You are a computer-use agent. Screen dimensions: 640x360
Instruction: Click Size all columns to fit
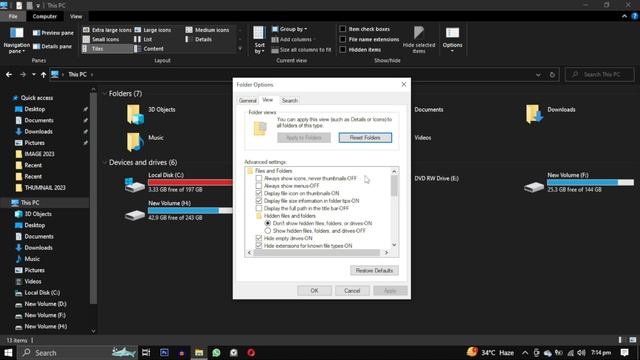pyautogui.click(x=301, y=50)
